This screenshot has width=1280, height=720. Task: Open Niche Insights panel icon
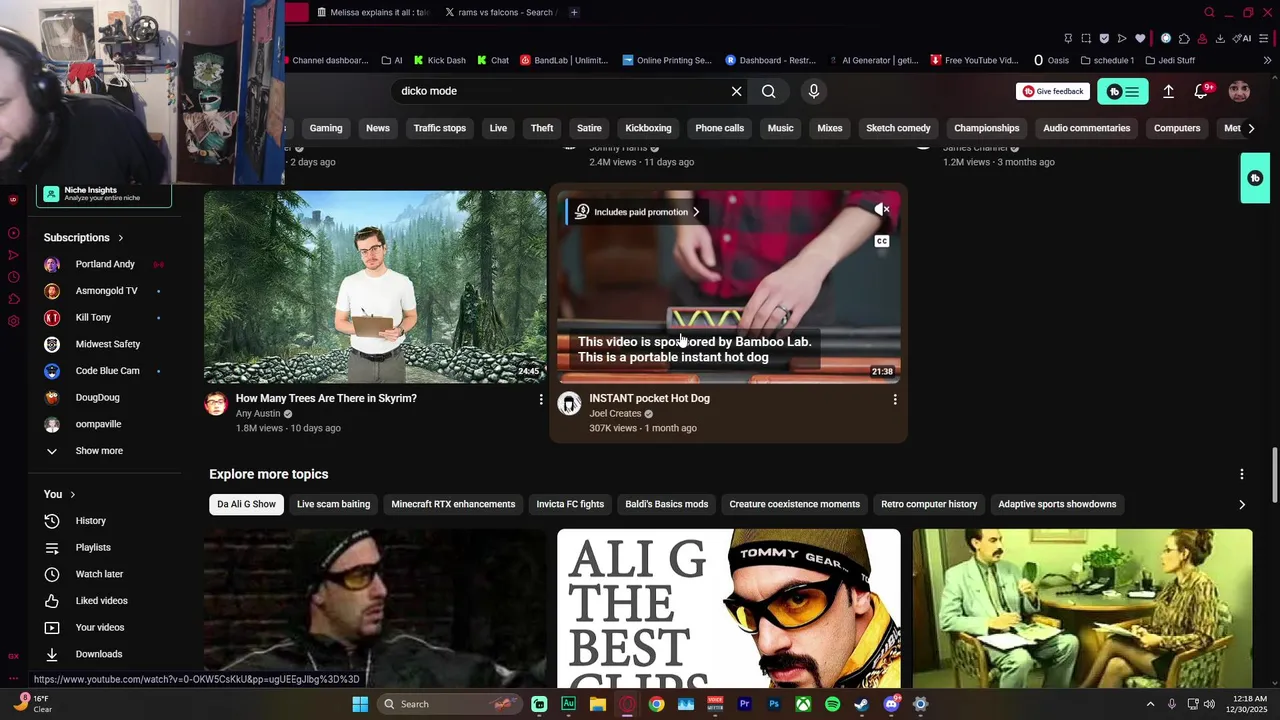coord(51,194)
